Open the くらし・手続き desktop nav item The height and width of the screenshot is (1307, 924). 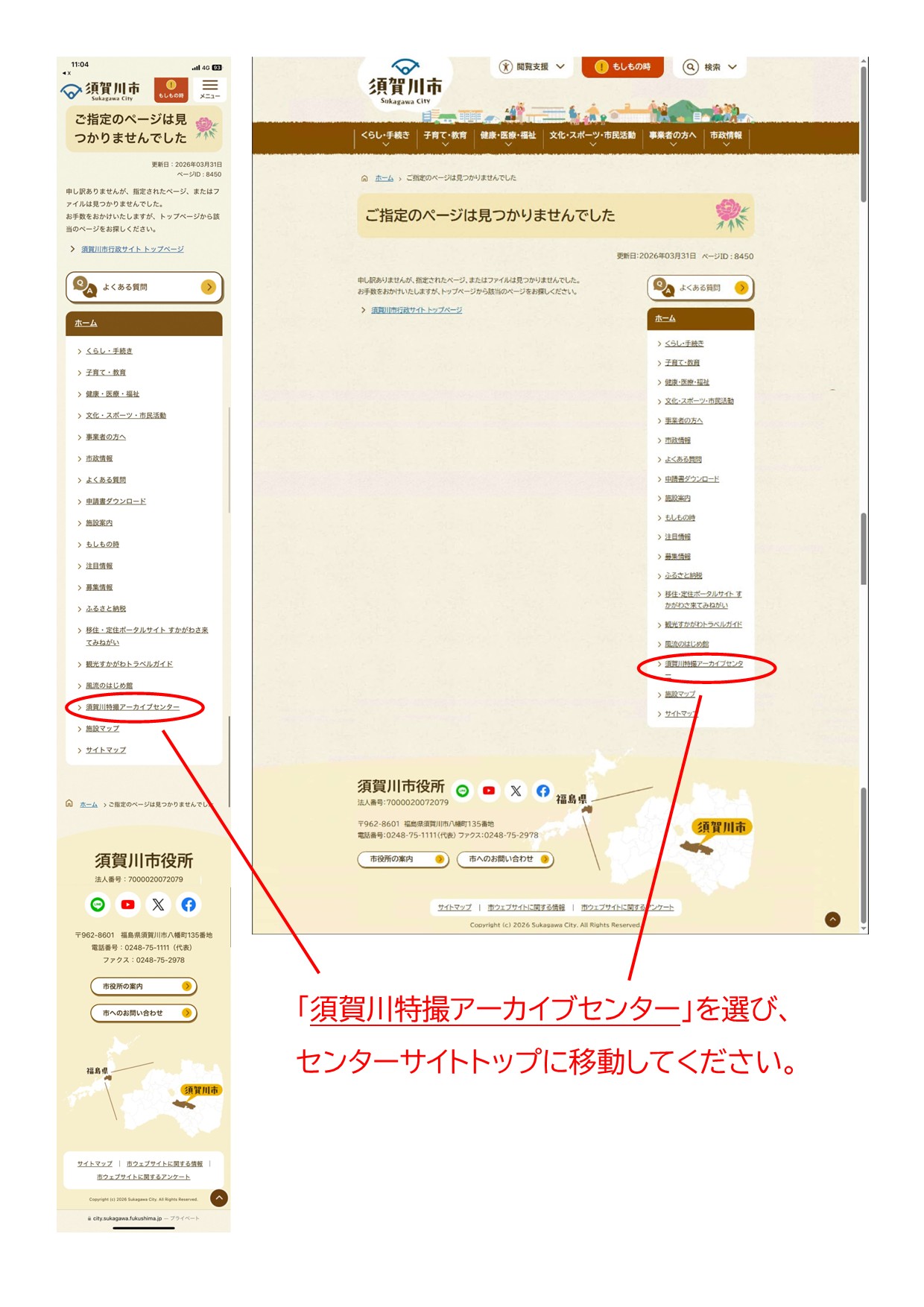[x=385, y=136]
